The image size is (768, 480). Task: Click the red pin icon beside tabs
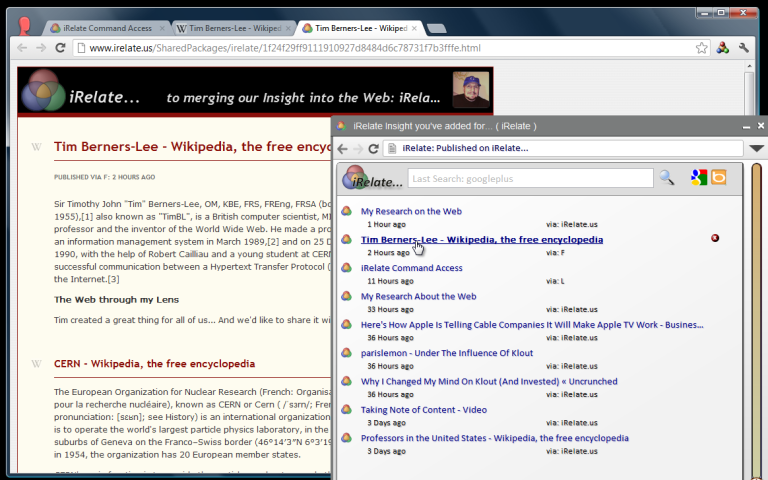pos(24,25)
